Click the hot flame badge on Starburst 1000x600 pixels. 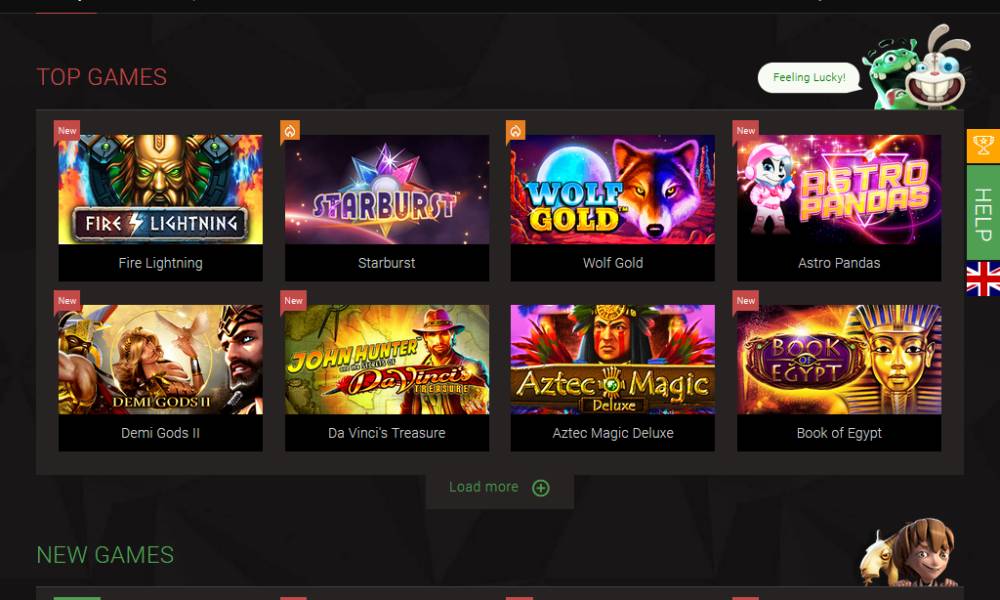point(290,131)
